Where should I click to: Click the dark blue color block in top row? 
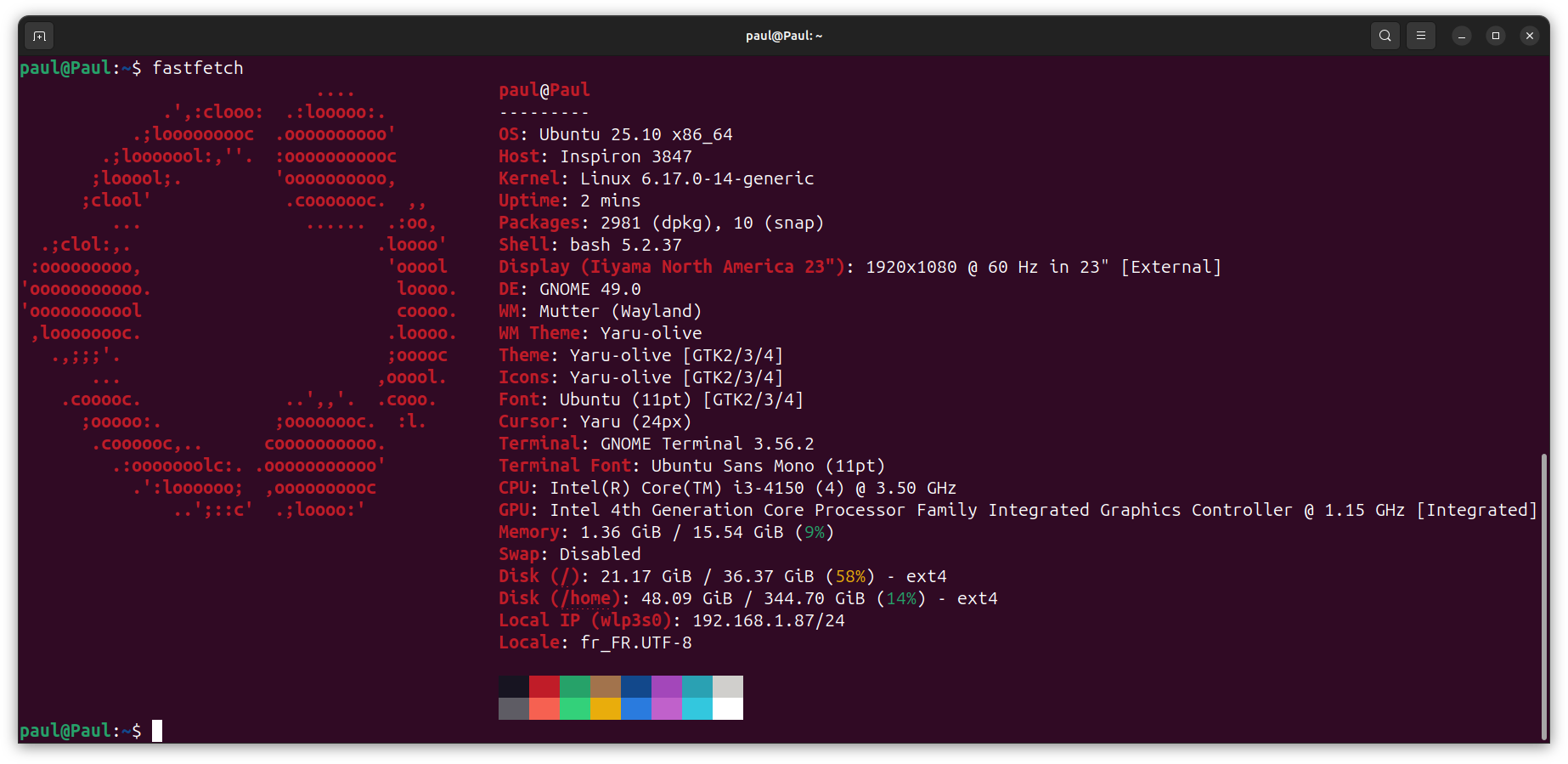point(635,687)
